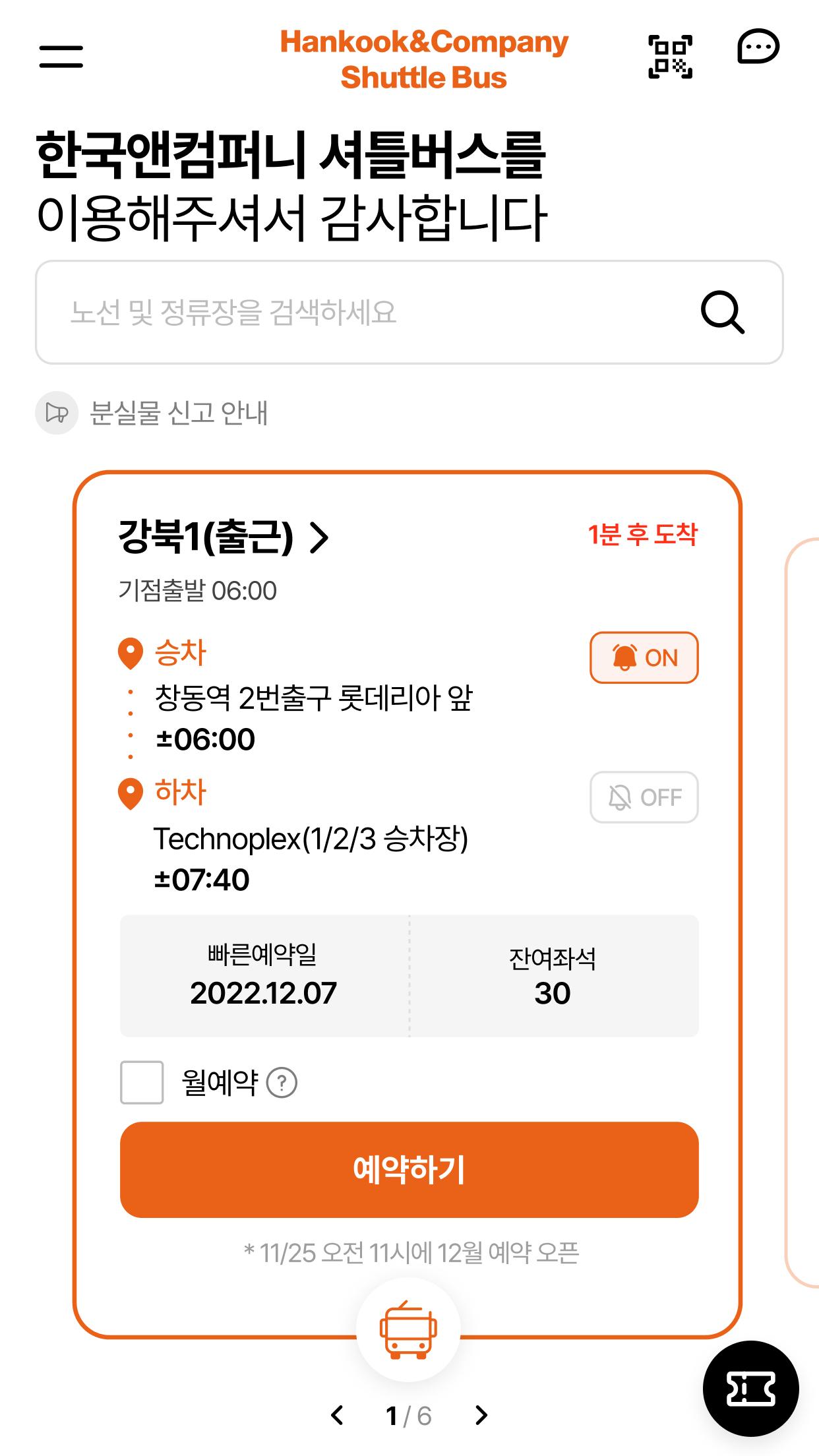The height and width of the screenshot is (1456, 819).
Task: Tap the megaphone notice icon
Action: coord(57,413)
